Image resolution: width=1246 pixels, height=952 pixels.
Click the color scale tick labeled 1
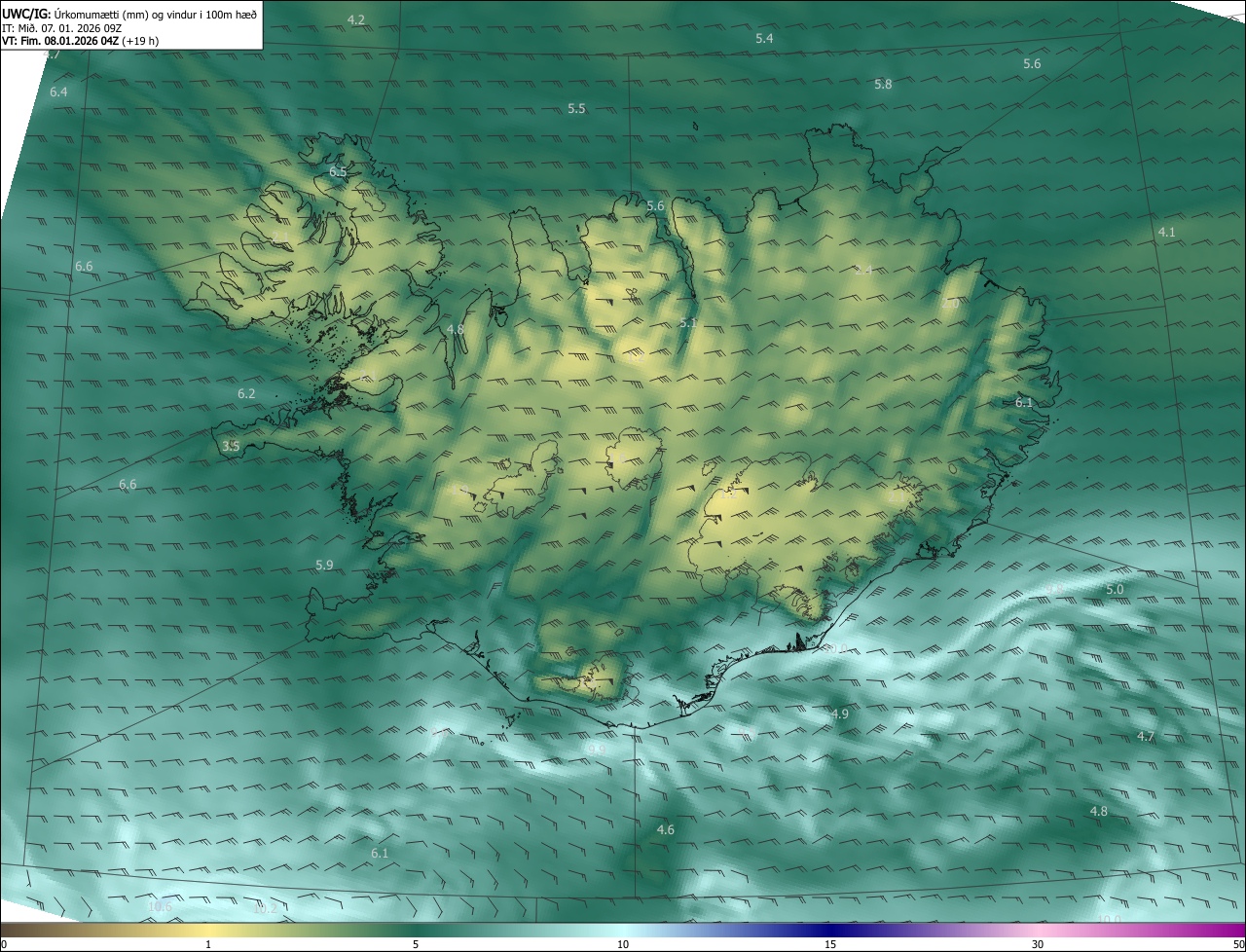pyautogui.click(x=208, y=944)
